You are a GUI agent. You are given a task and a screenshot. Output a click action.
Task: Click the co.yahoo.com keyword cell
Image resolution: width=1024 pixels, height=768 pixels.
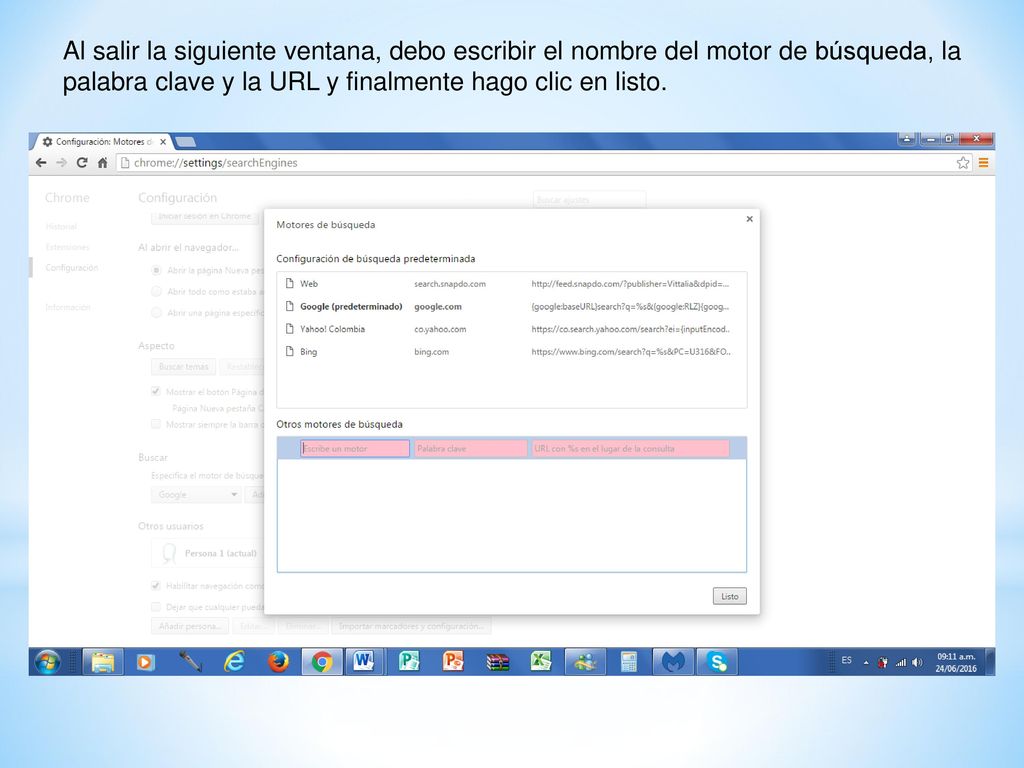click(440, 329)
